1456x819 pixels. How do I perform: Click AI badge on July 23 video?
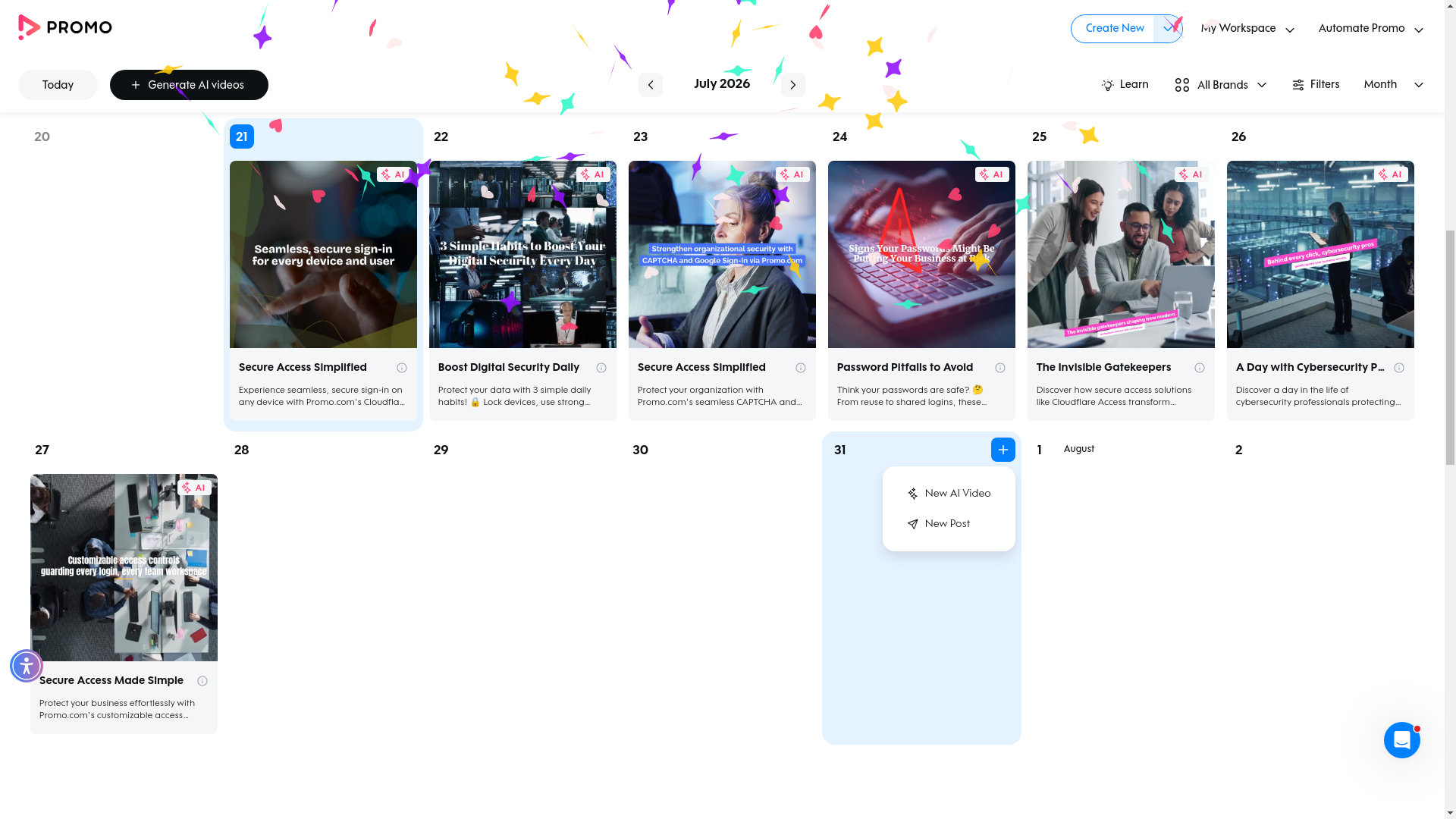coord(792,174)
